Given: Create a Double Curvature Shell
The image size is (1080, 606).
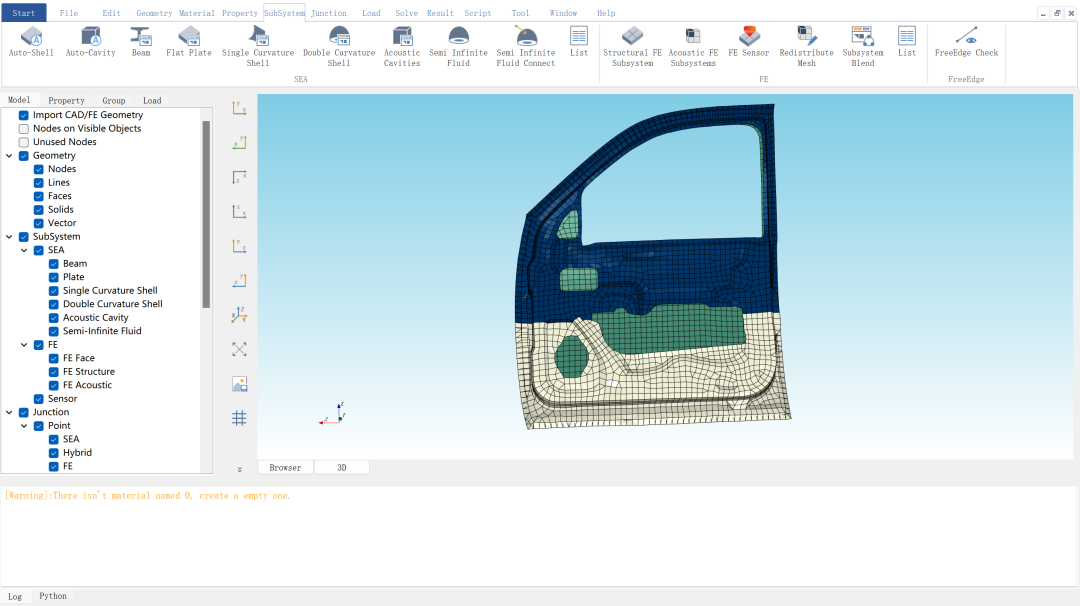Looking at the screenshot, I should (x=339, y=46).
